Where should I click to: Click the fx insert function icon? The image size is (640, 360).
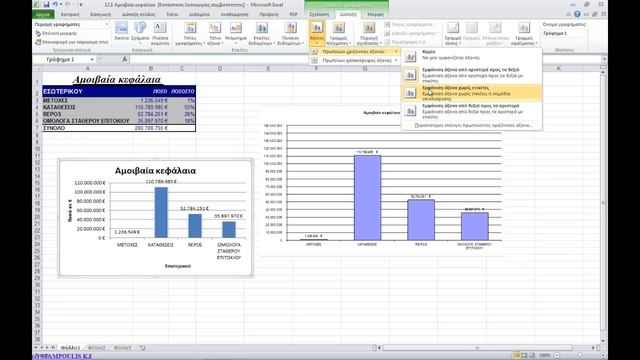[125, 60]
